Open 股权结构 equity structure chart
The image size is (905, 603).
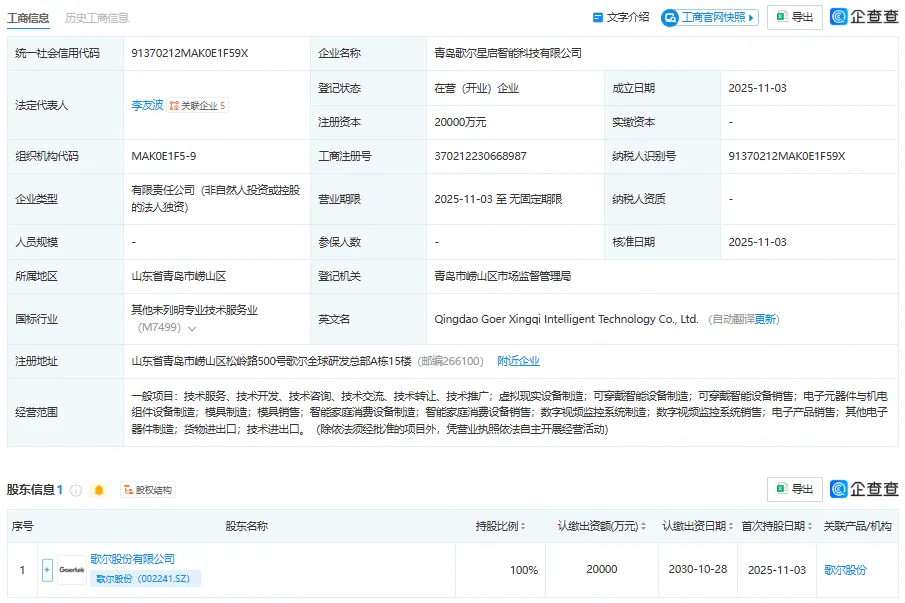click(x=146, y=490)
